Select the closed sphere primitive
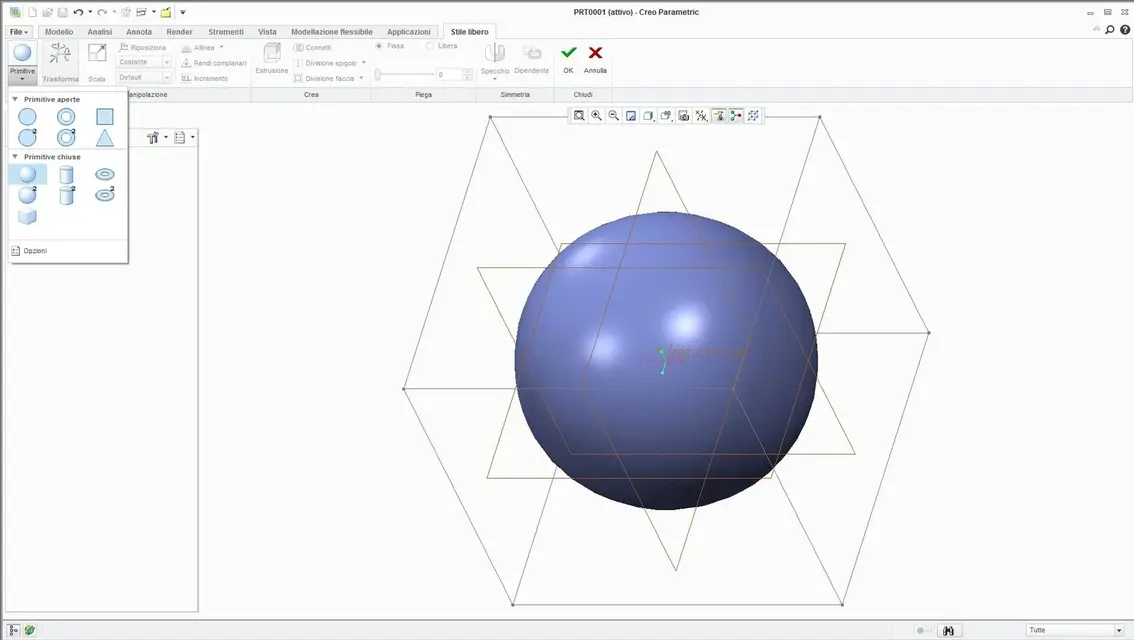This screenshot has height=640, width=1134. click(x=27, y=174)
